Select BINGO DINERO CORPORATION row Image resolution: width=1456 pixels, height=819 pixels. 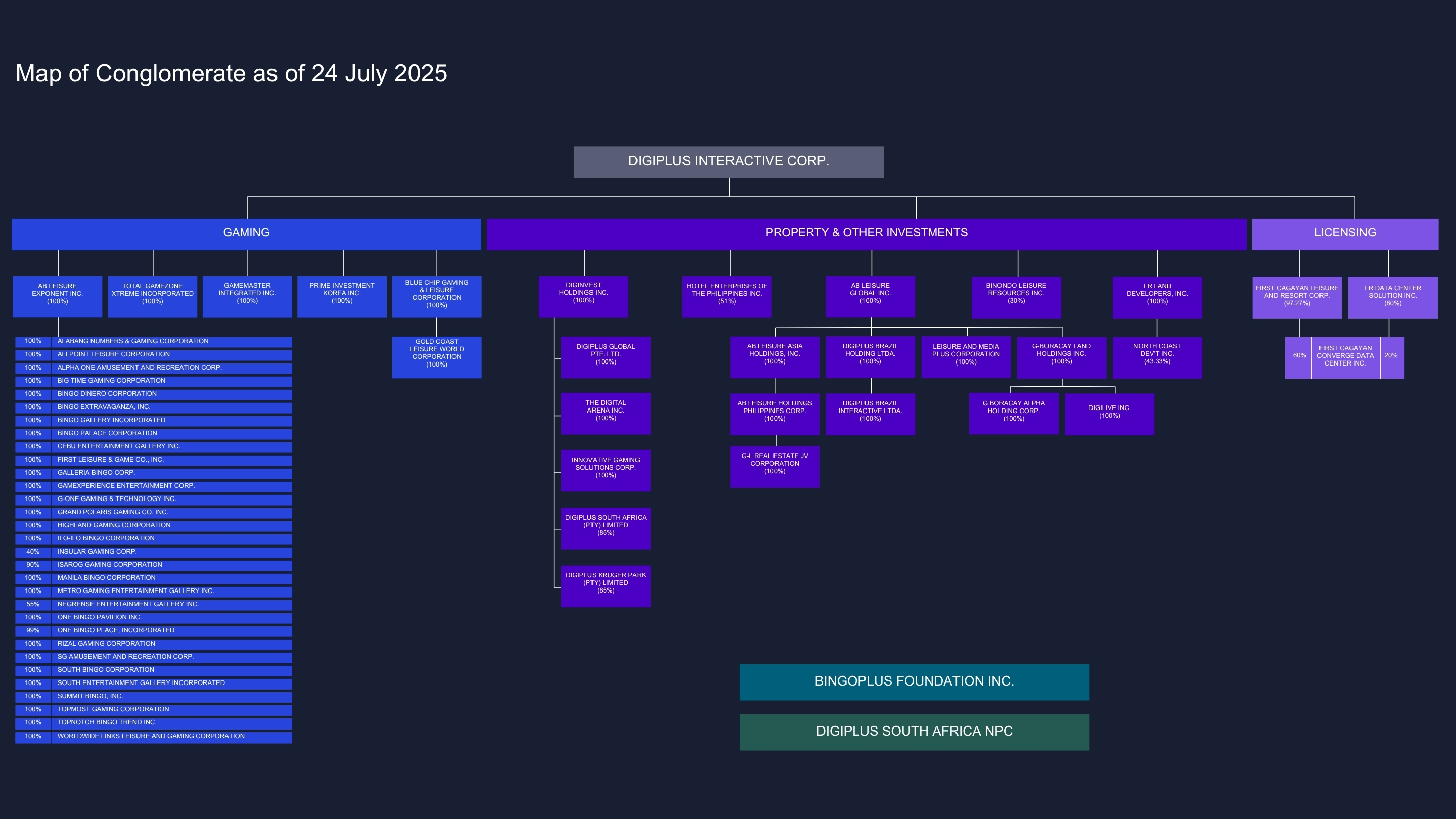click(x=154, y=394)
